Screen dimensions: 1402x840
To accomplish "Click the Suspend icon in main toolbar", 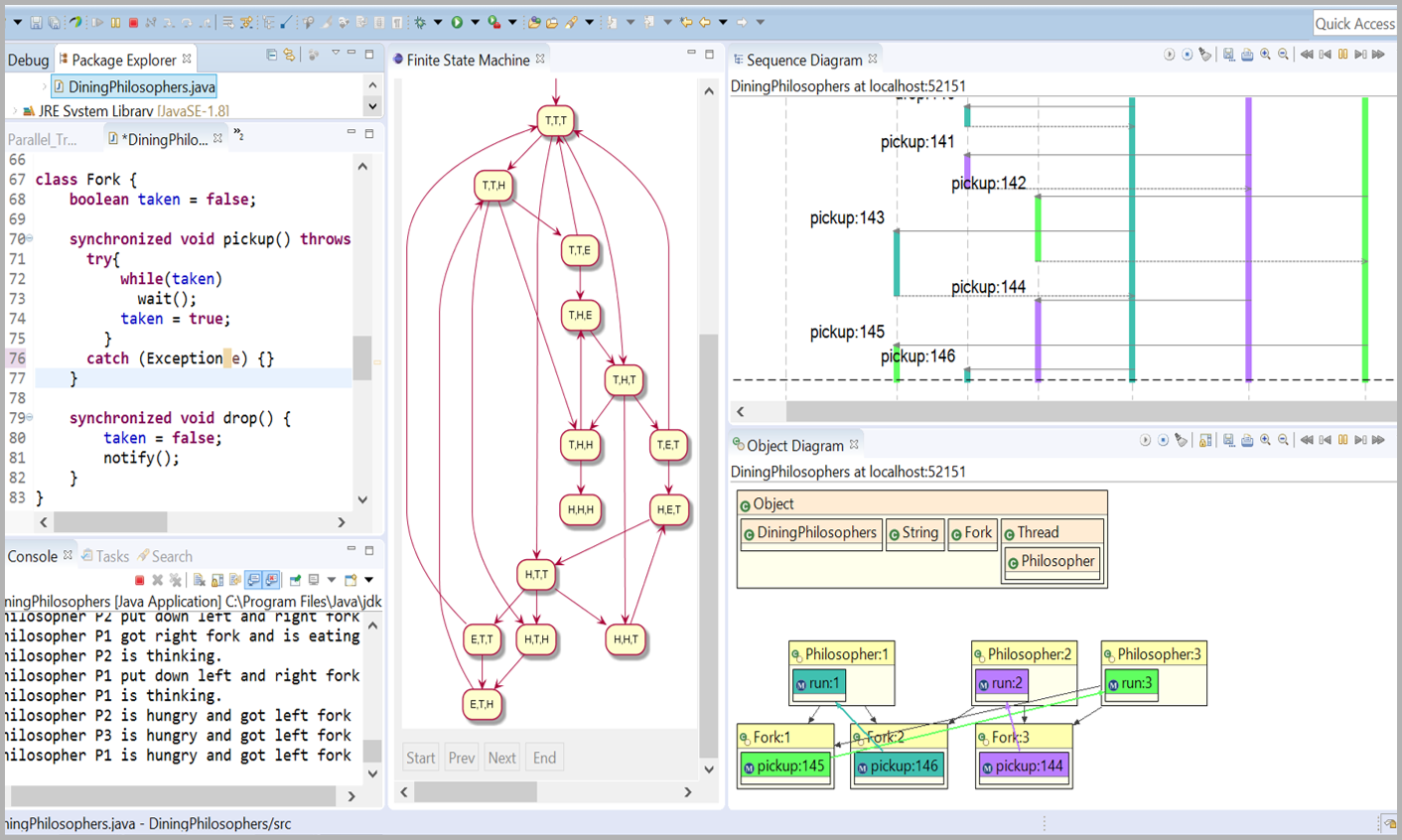I will [115, 22].
